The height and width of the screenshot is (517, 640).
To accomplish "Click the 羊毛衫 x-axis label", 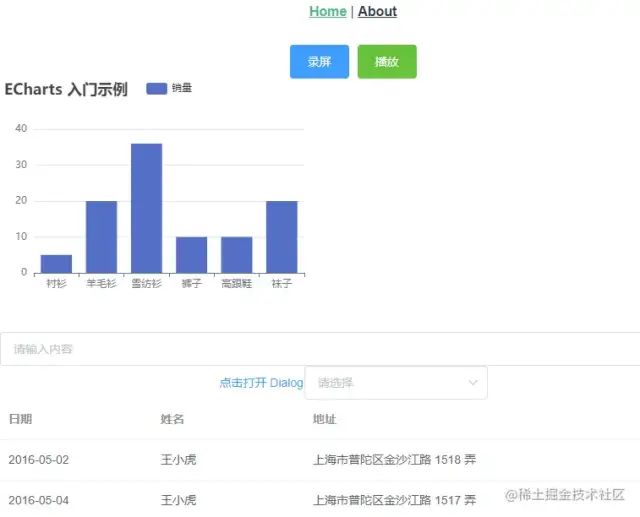I will coord(101,283).
